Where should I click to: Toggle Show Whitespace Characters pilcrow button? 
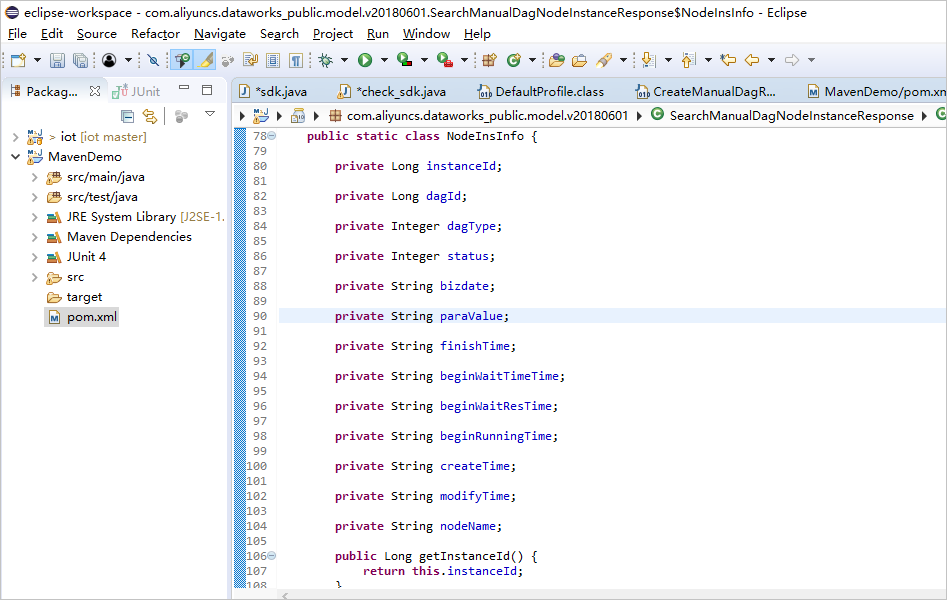pos(296,60)
